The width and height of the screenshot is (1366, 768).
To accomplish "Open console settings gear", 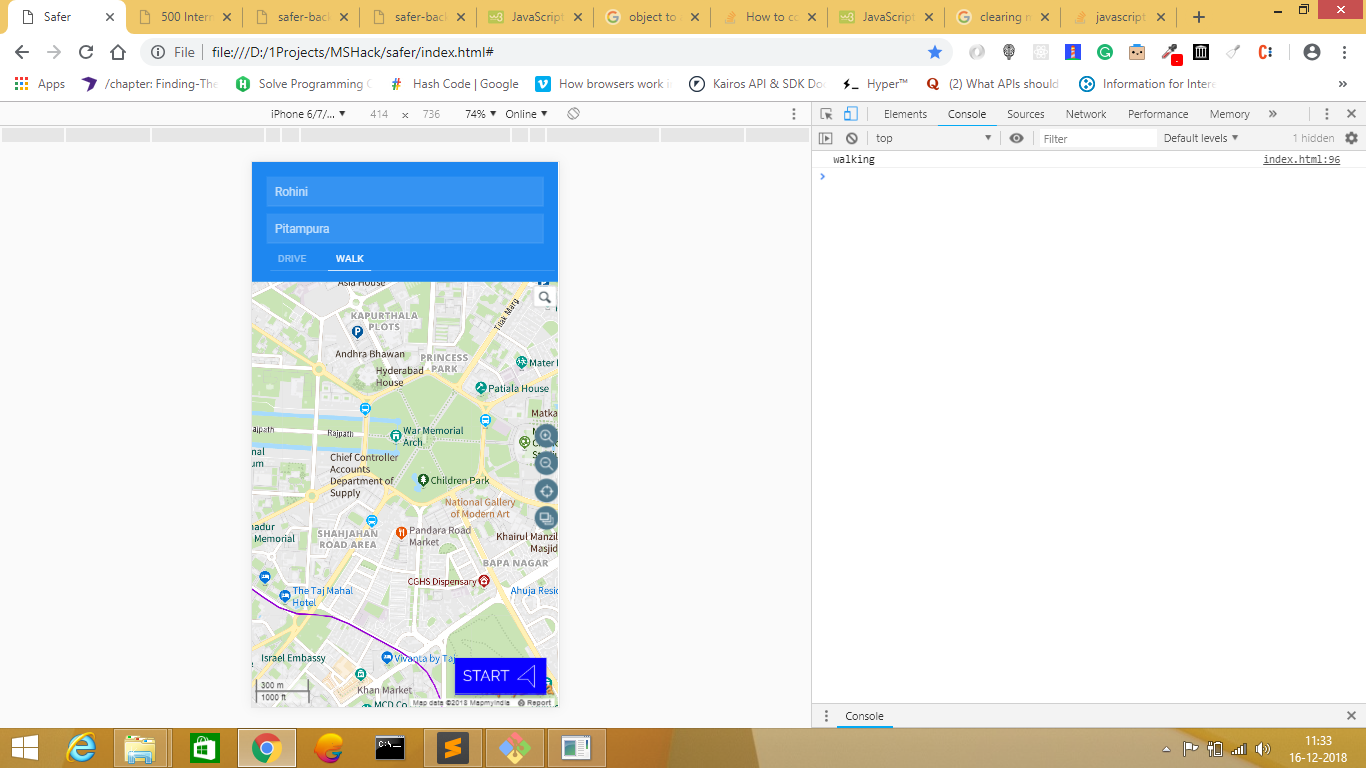I will point(1351,139).
